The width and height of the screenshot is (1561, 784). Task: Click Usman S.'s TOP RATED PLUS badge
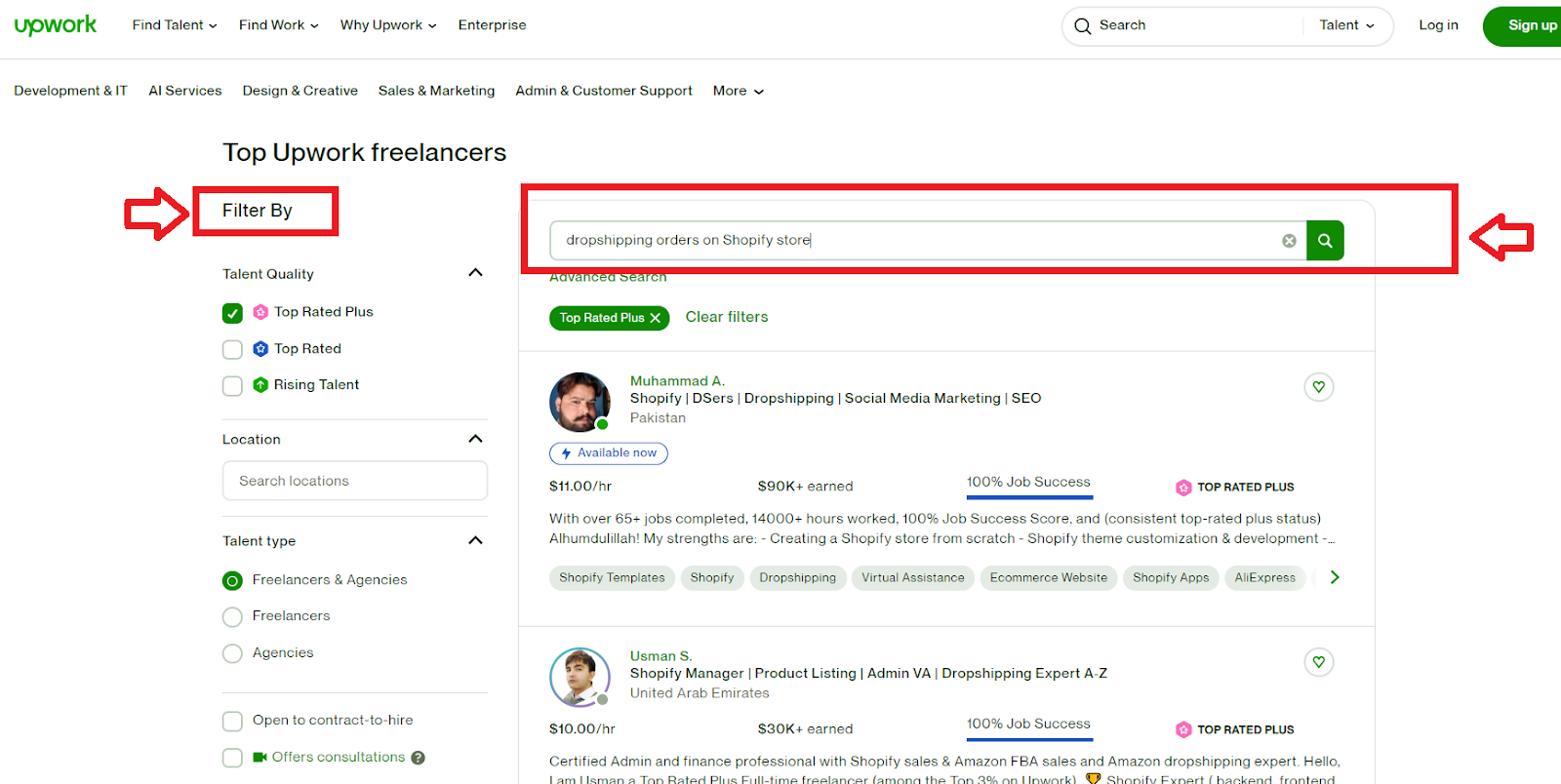(1235, 729)
